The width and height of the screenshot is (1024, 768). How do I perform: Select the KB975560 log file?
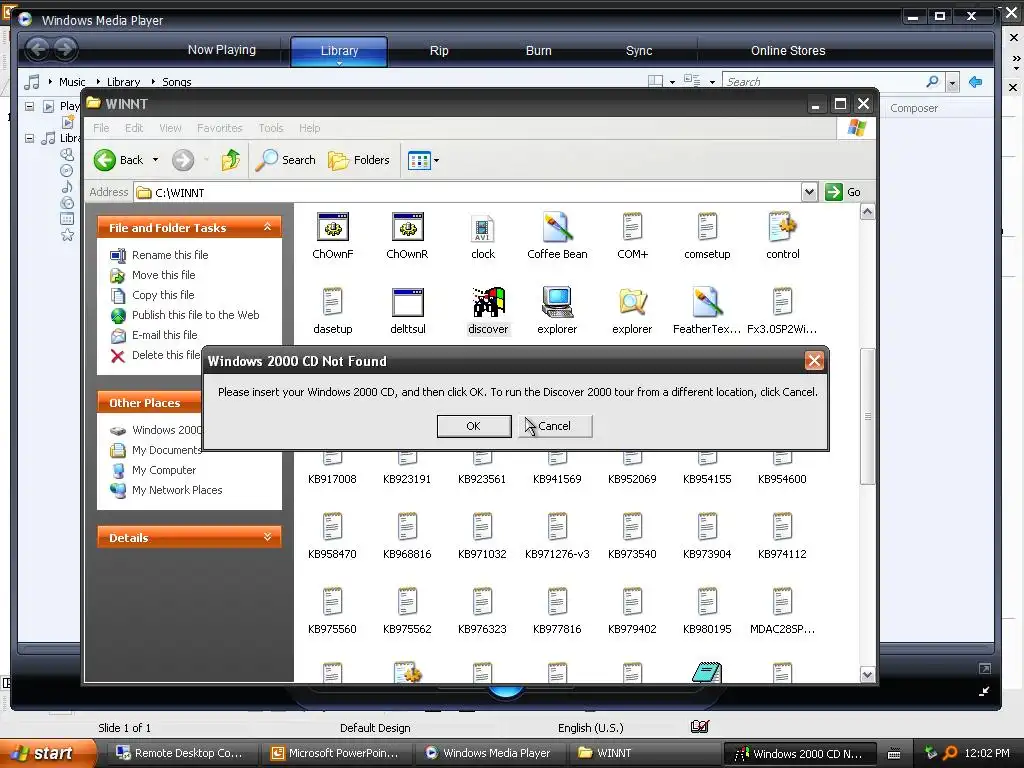(333, 602)
